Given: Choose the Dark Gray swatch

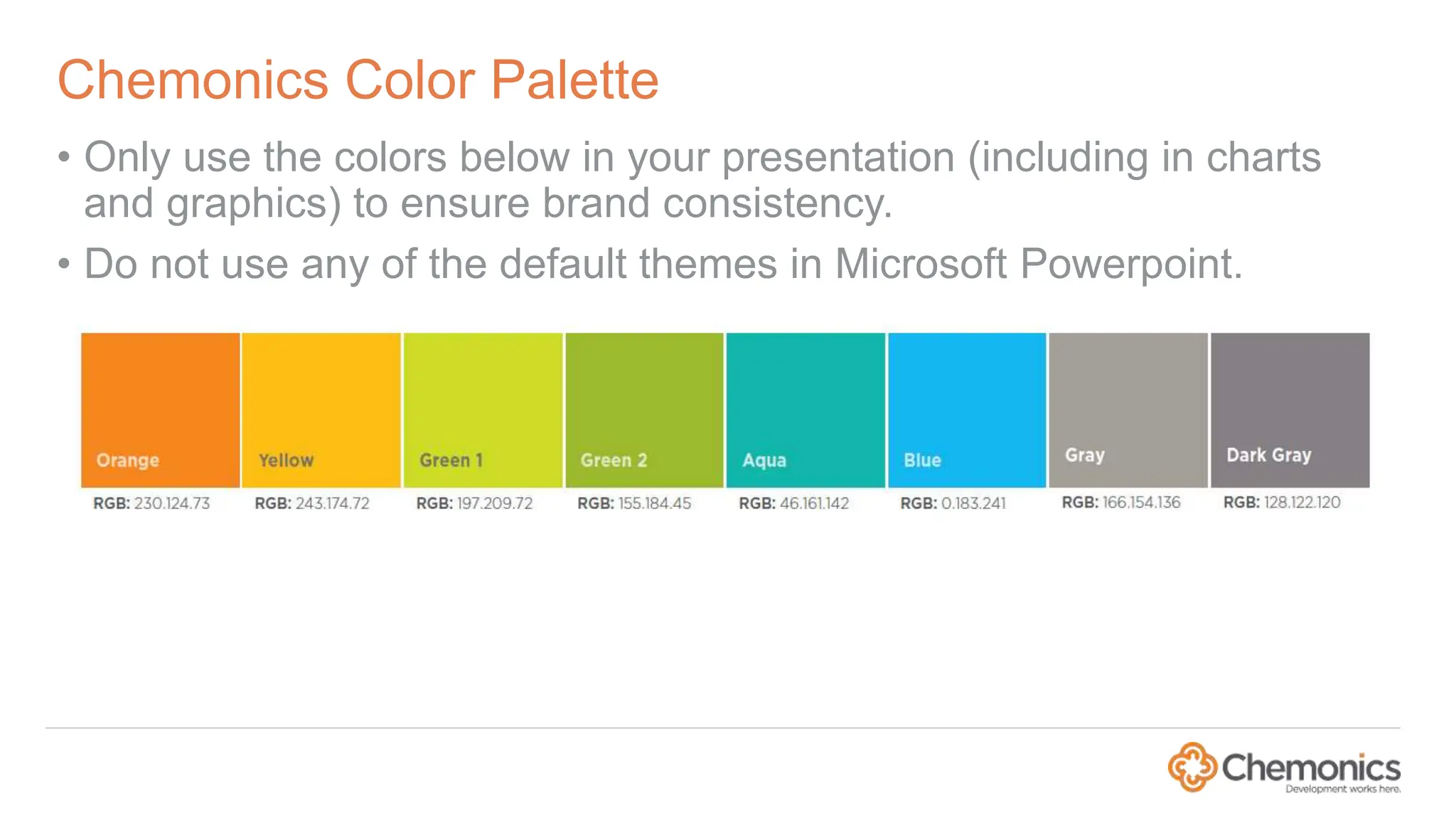Looking at the screenshot, I should (x=1290, y=410).
